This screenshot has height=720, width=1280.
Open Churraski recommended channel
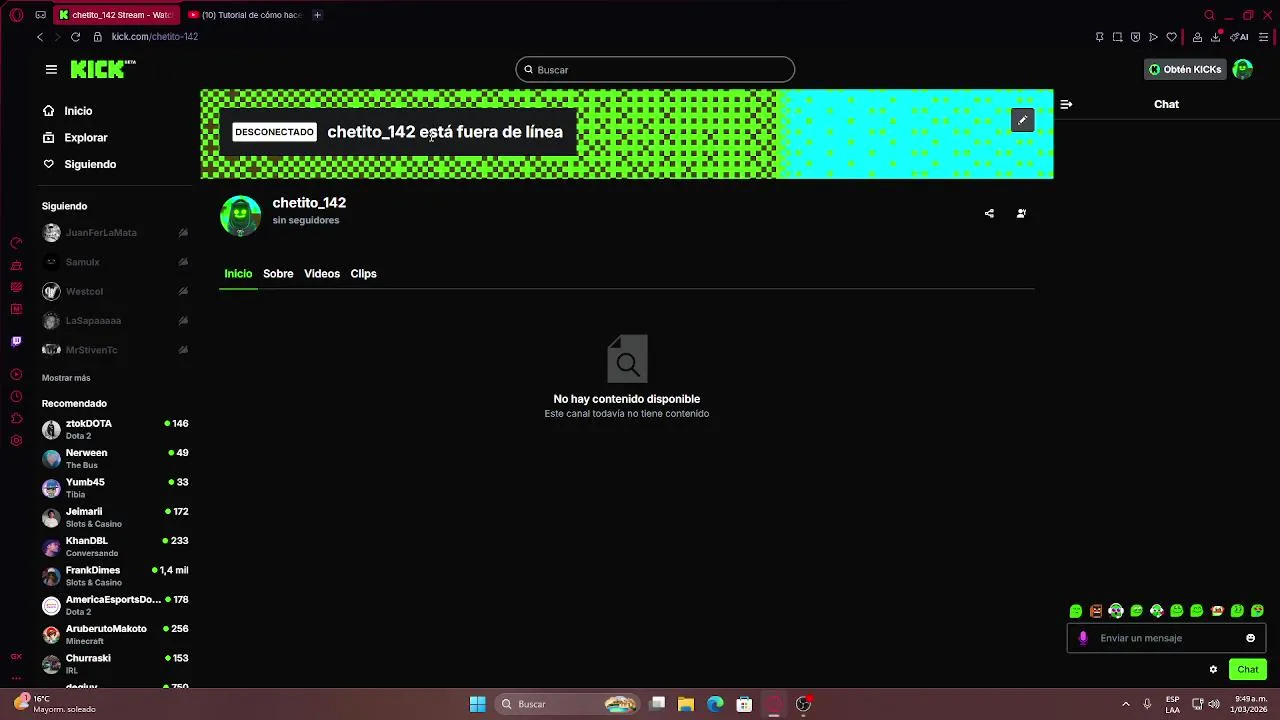pos(115,664)
